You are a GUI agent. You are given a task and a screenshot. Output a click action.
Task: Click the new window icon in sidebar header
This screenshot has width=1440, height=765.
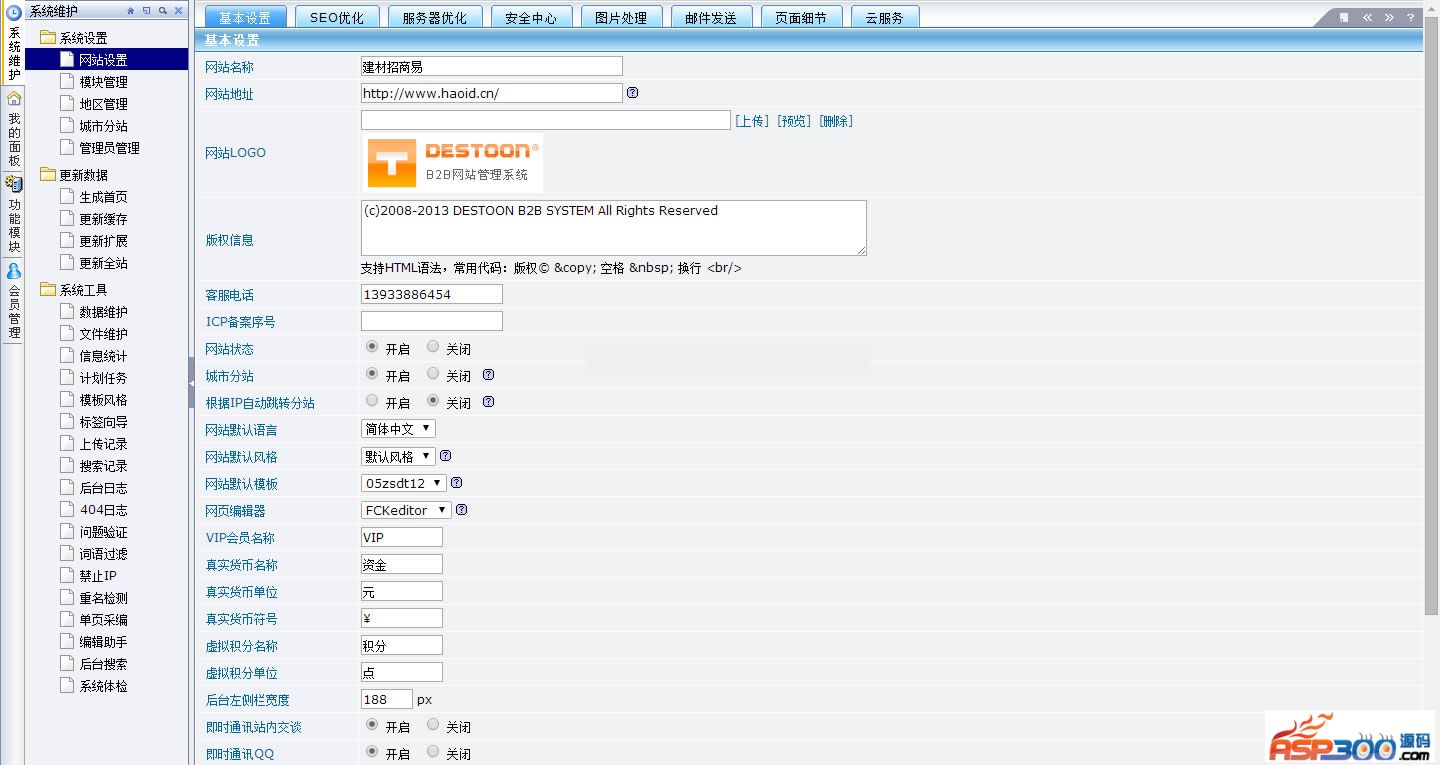146,11
